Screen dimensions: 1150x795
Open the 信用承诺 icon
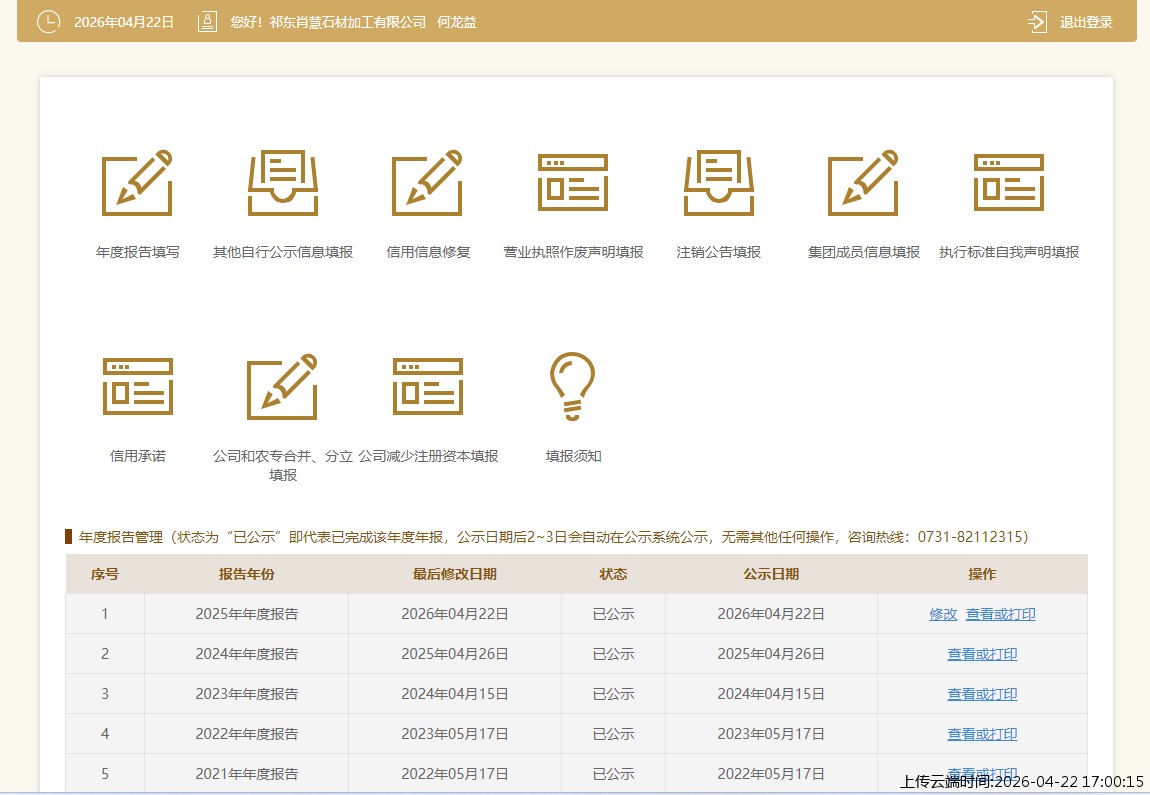[x=137, y=387]
